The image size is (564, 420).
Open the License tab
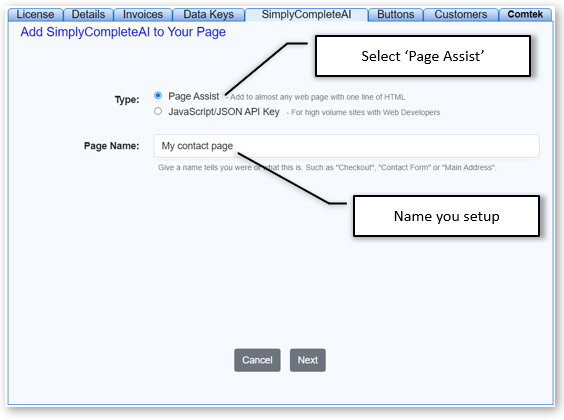(35, 14)
